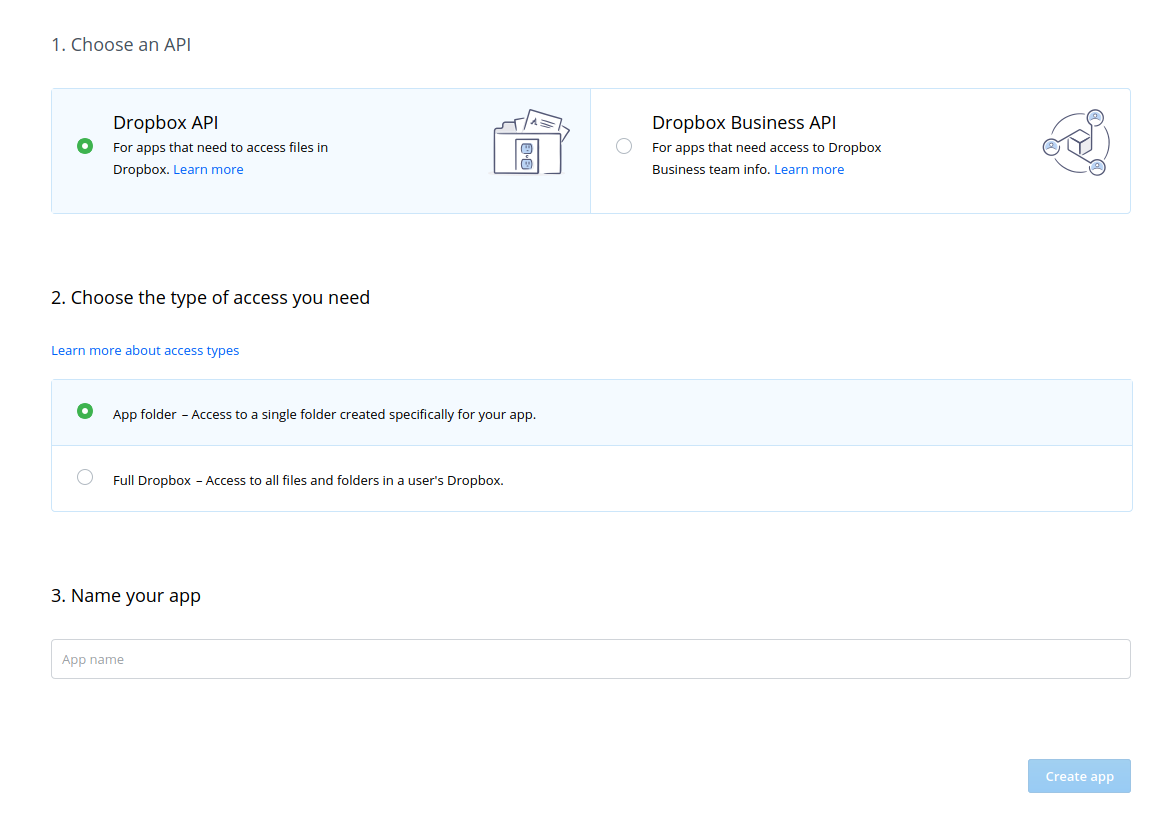Image resolution: width=1166 pixels, height=821 pixels.
Task: Click the '1. Choose an API' heading
Action: click(x=121, y=45)
